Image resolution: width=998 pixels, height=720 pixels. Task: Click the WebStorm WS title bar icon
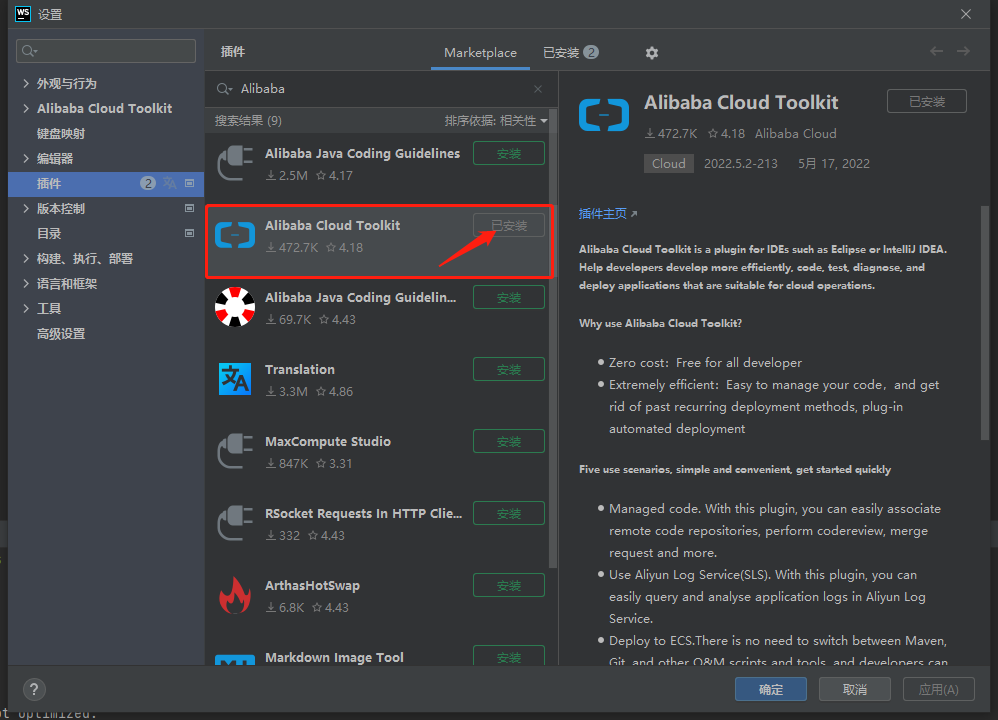point(23,14)
